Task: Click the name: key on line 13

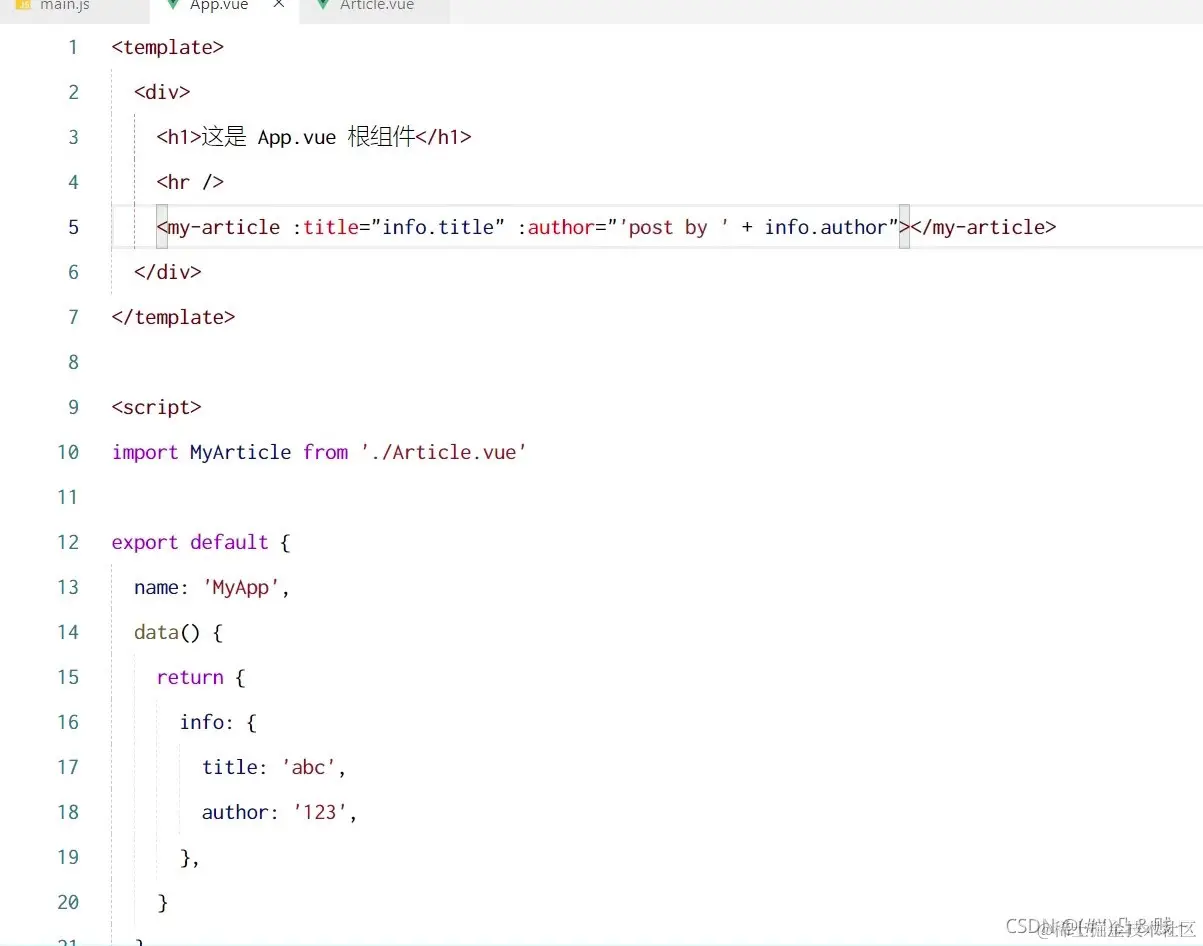Action: coord(162,588)
